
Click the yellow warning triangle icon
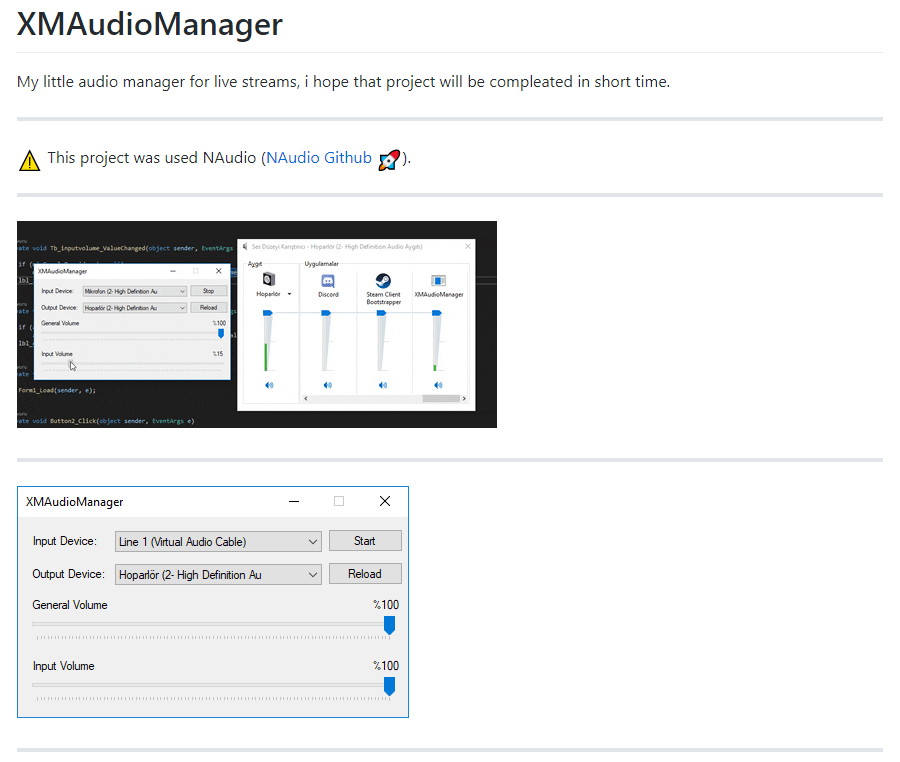tap(29, 161)
